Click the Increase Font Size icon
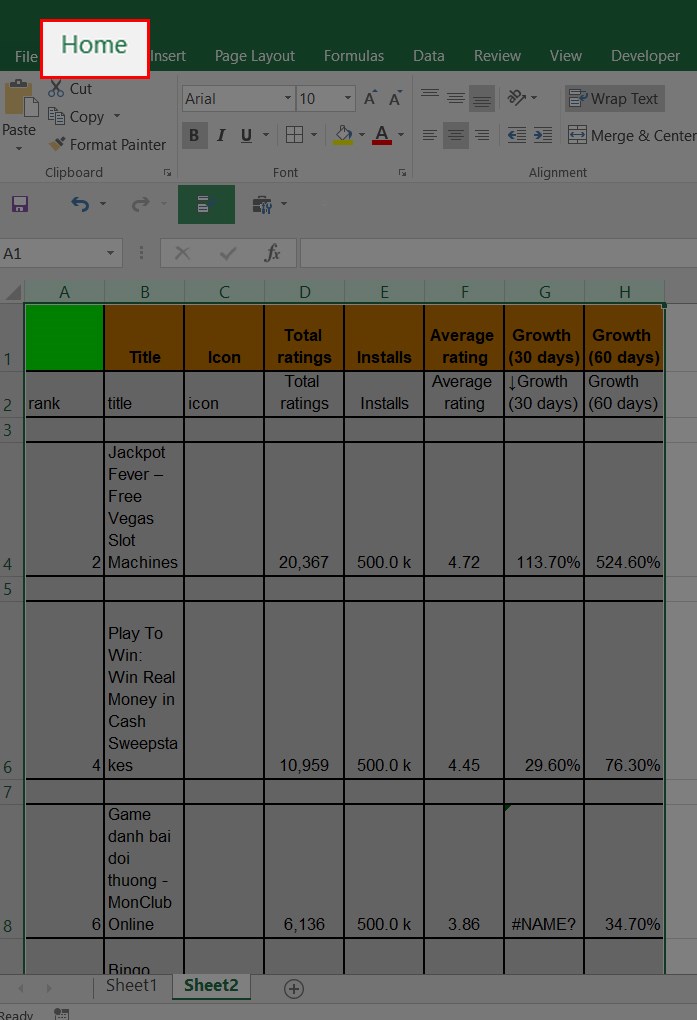Screen dimensions: 697x1020 click(370, 98)
